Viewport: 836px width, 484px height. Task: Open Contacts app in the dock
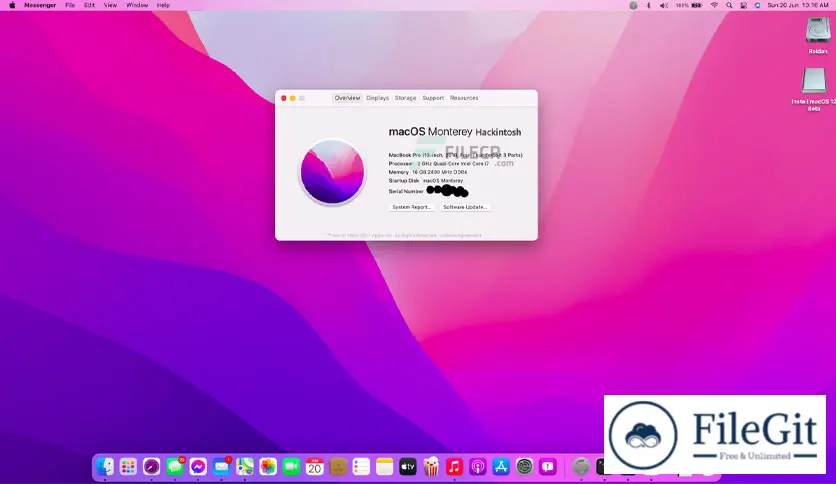[338, 467]
